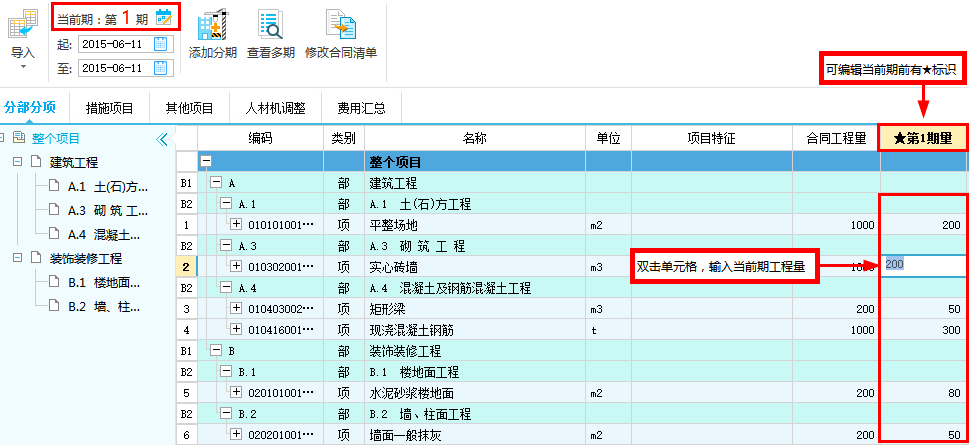Image resolution: width=969 pixels, height=445 pixels.
Task: Collapse the left tree panel with double-chevron
Action: pyautogui.click(x=163, y=140)
